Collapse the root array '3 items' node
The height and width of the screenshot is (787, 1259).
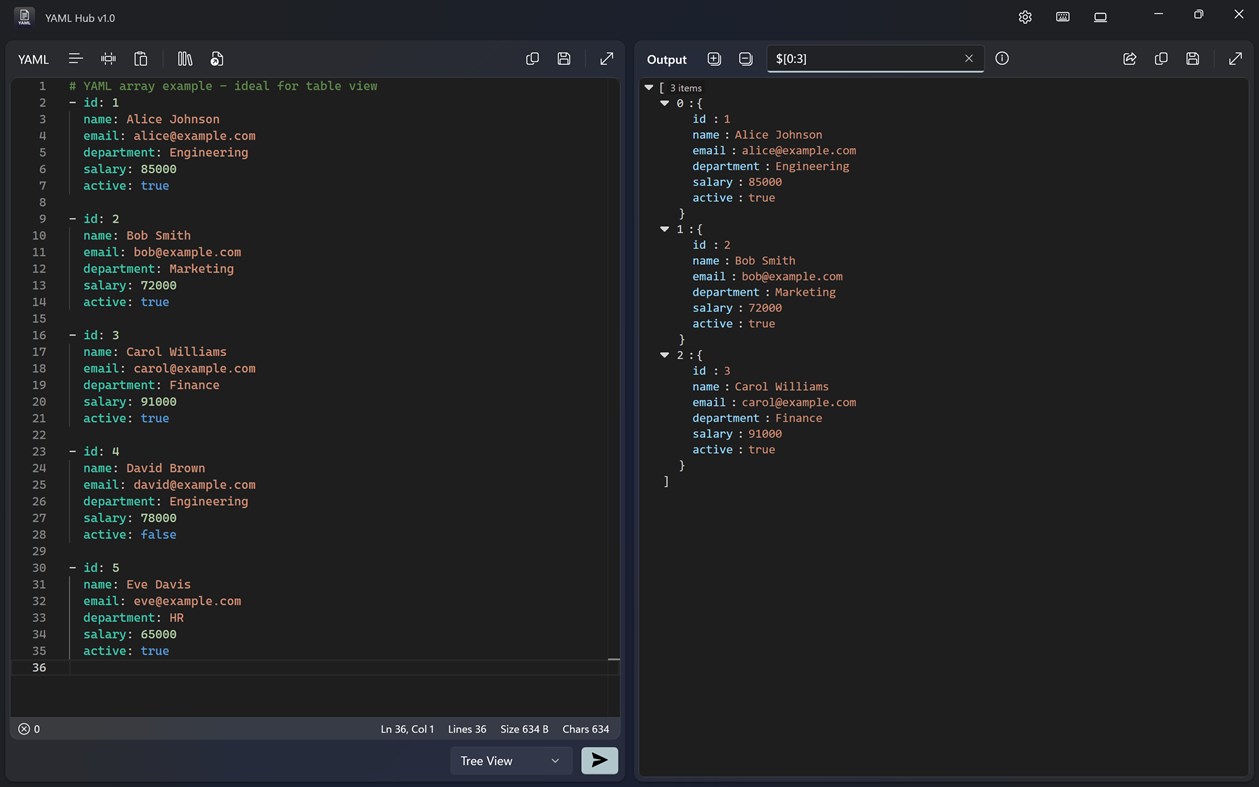coord(649,88)
